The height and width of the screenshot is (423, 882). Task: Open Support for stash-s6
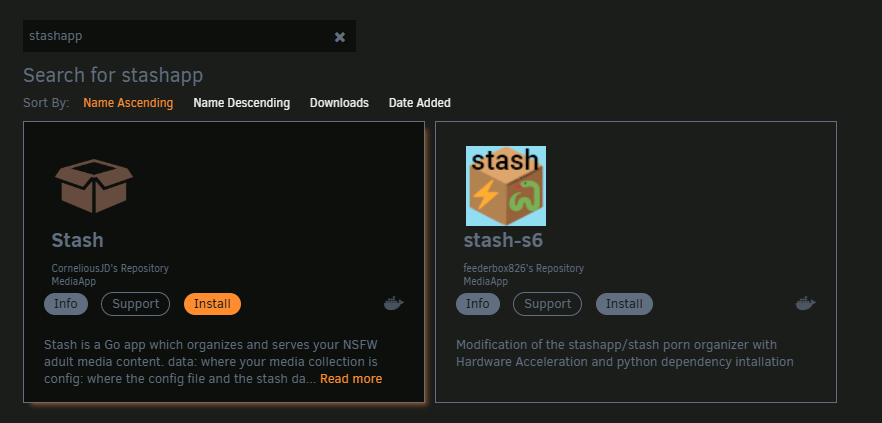click(x=547, y=304)
